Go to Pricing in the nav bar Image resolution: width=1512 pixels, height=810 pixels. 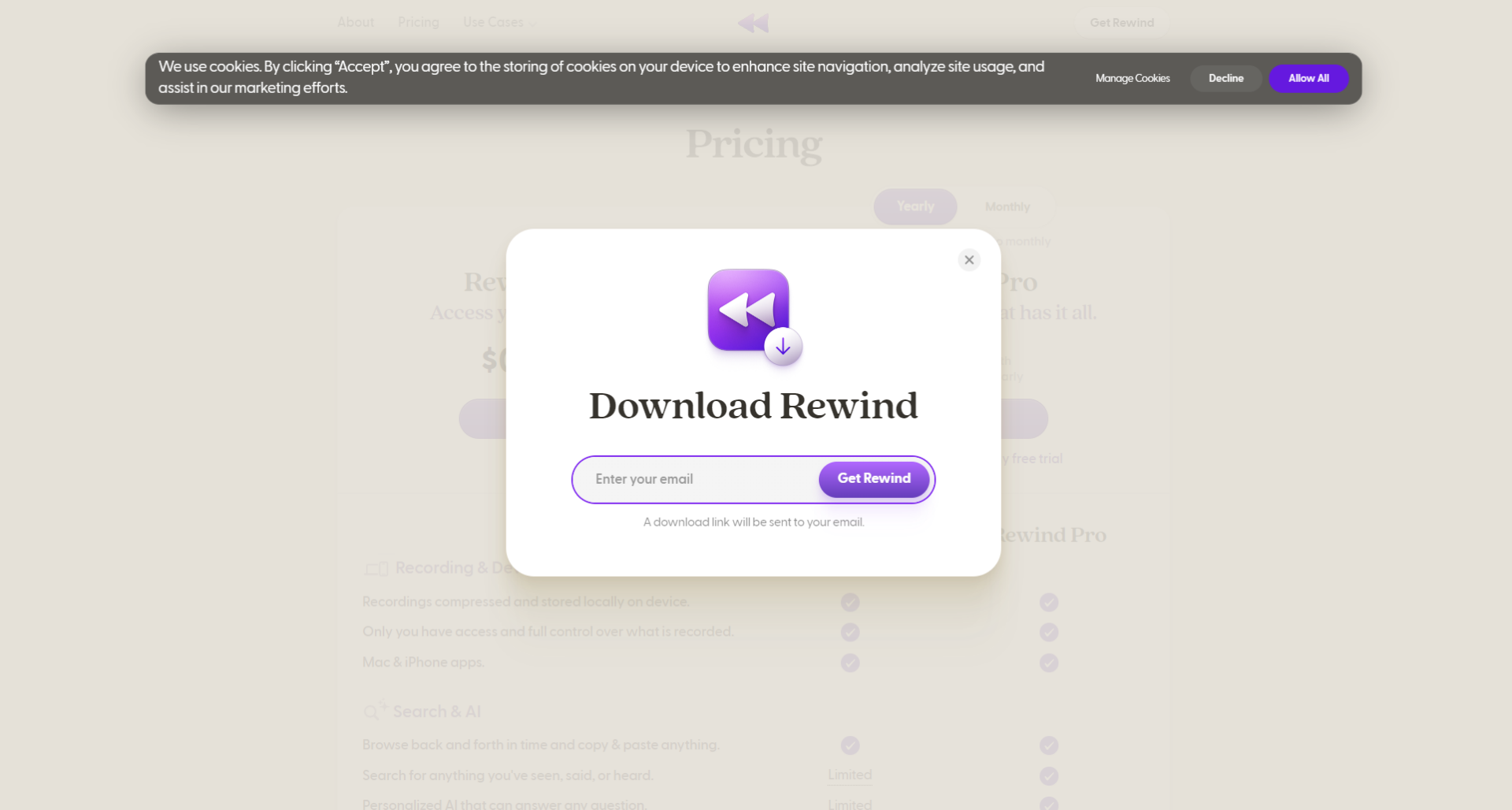[418, 22]
